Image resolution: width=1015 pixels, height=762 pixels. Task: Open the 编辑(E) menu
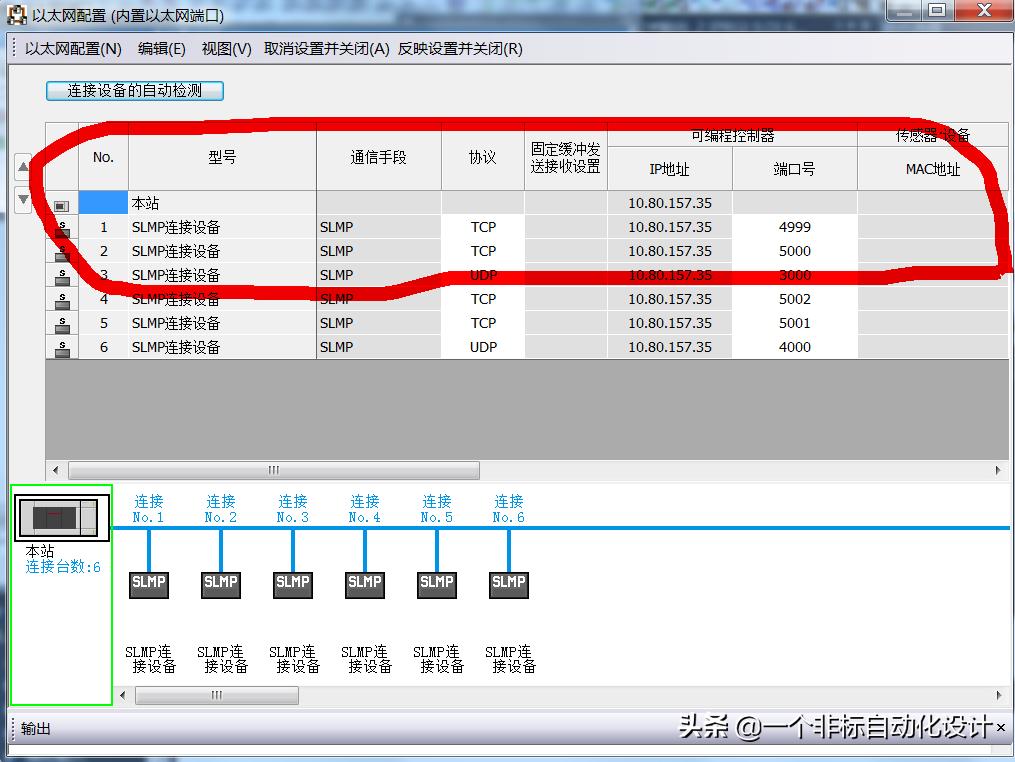(x=160, y=48)
